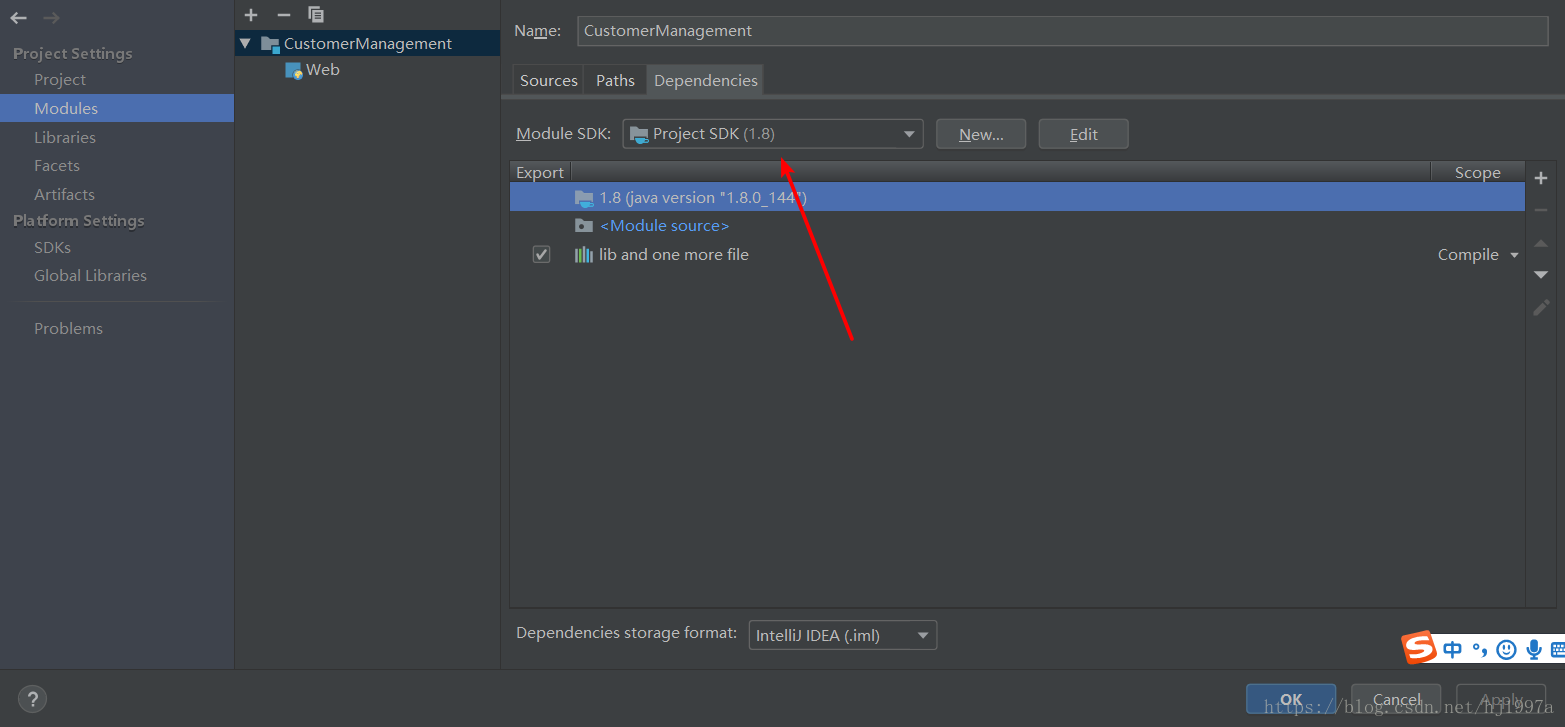Confirm with the OK button

1291,699
